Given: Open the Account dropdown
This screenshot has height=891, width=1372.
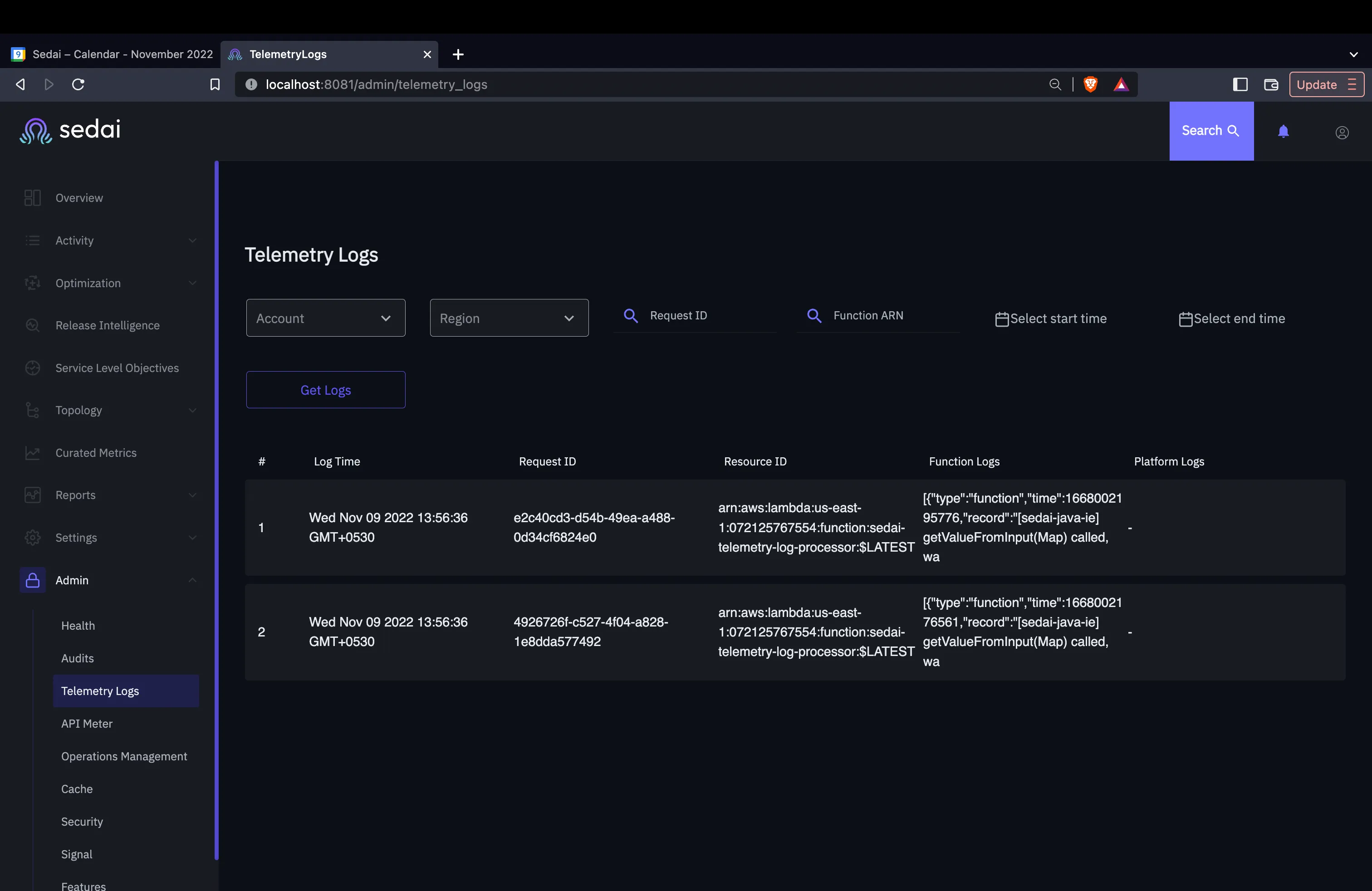Looking at the screenshot, I should click(x=325, y=318).
